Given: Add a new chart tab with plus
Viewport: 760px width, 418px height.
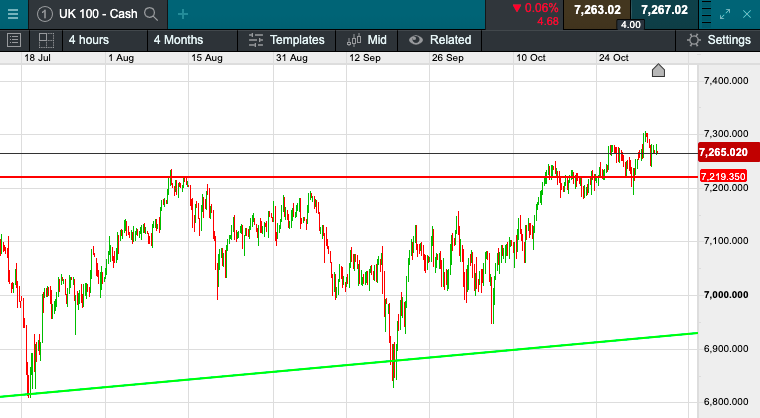Looking at the screenshot, I should pos(182,14).
